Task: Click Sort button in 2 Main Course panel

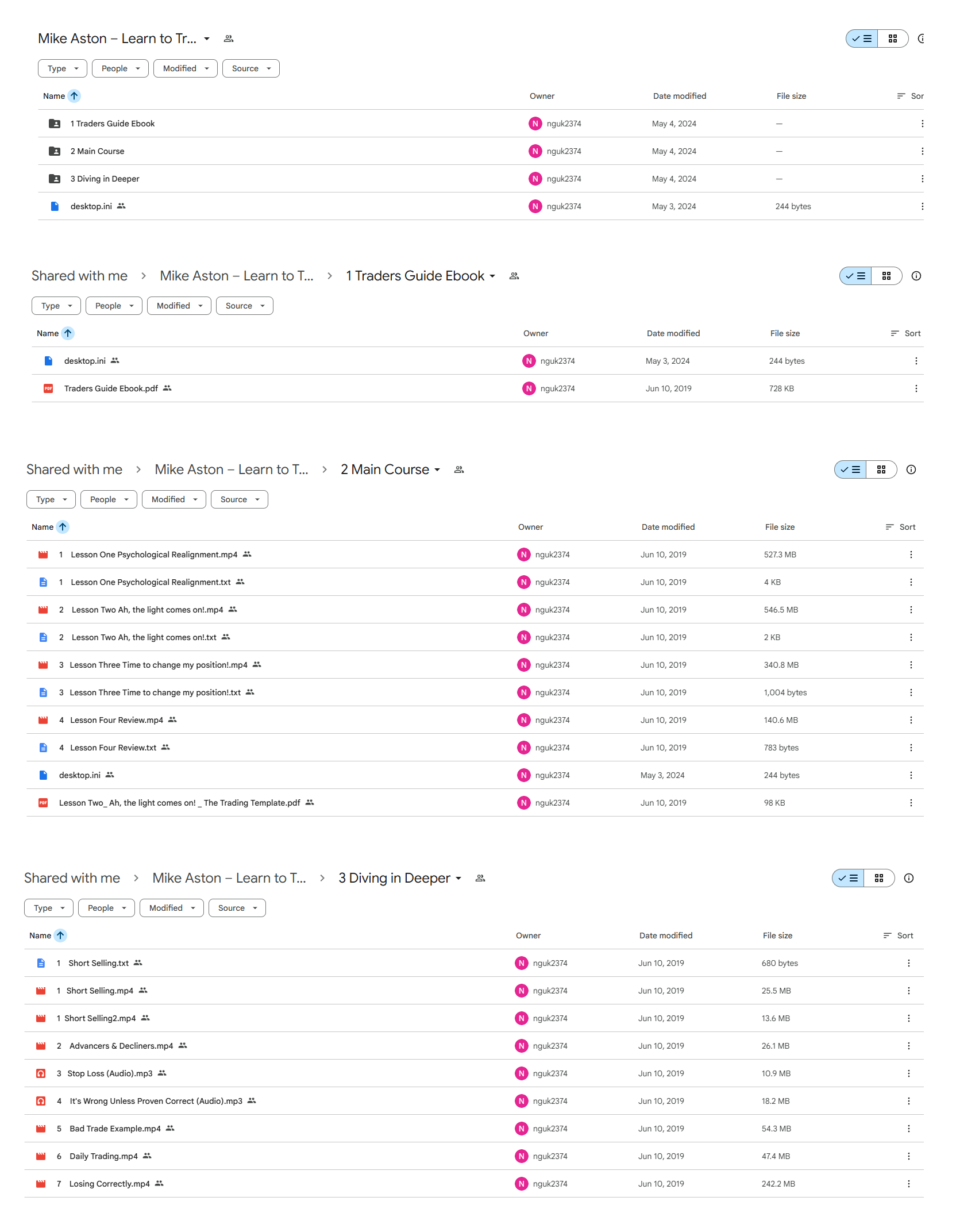Action: (x=901, y=527)
